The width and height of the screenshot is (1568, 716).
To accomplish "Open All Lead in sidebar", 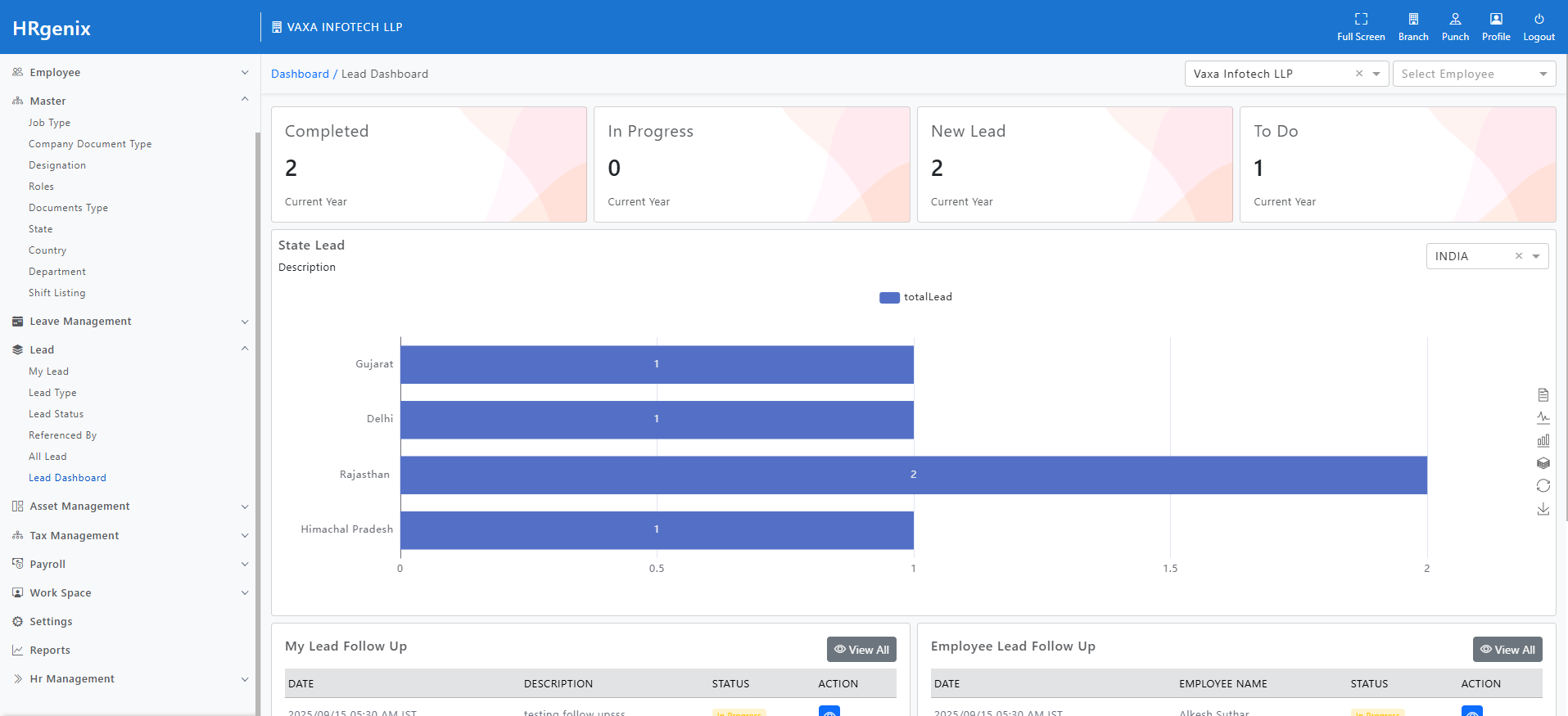I will 47,457.
